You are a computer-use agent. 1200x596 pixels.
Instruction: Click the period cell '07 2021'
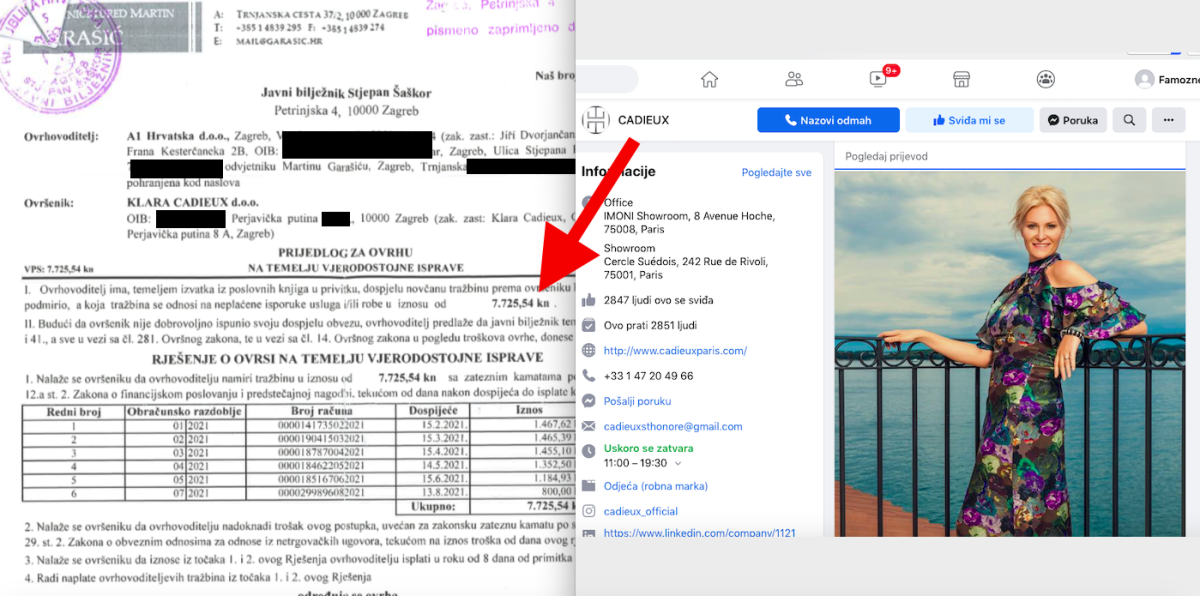click(x=187, y=493)
